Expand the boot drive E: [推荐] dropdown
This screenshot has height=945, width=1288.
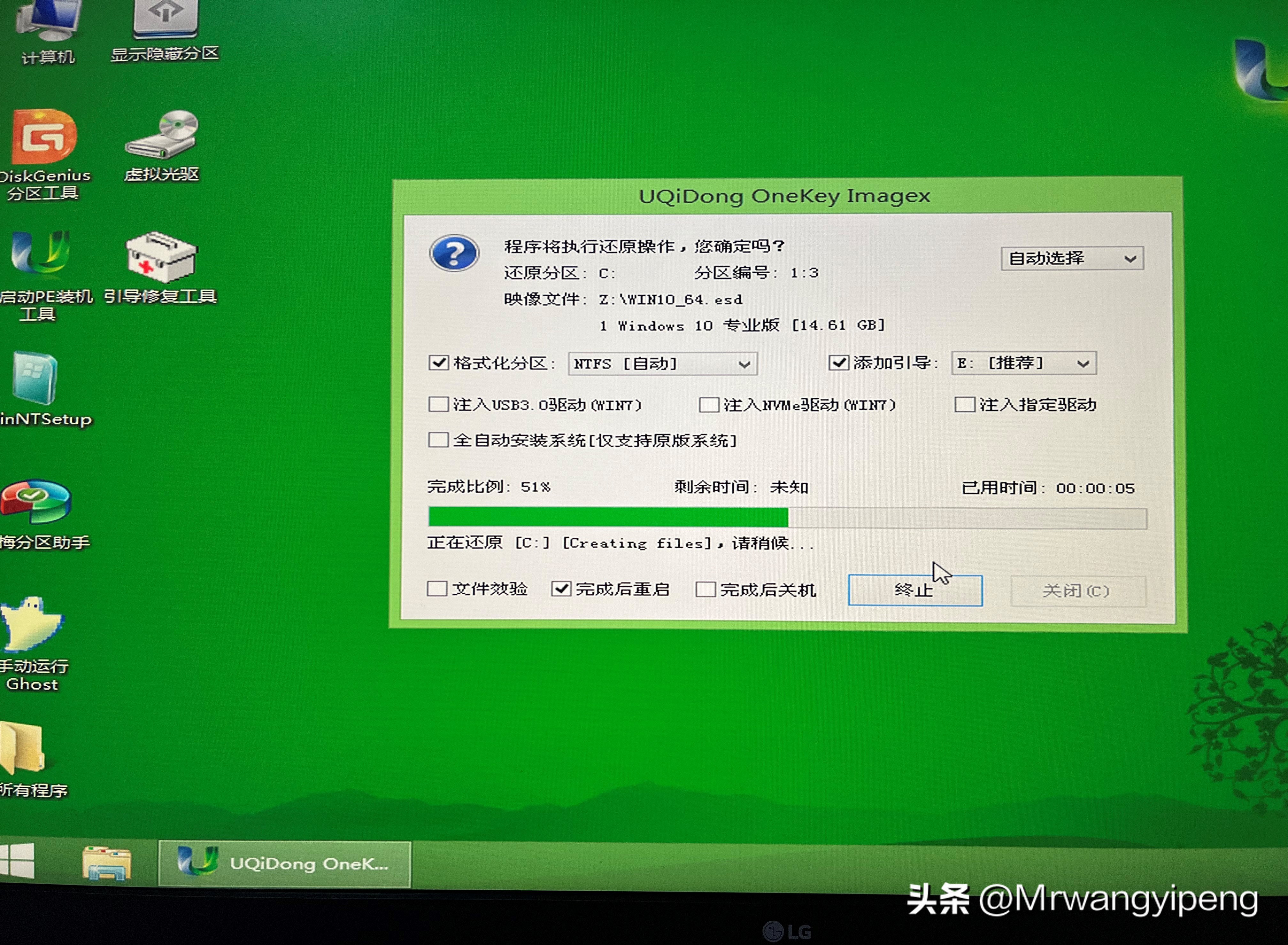tap(1023, 363)
